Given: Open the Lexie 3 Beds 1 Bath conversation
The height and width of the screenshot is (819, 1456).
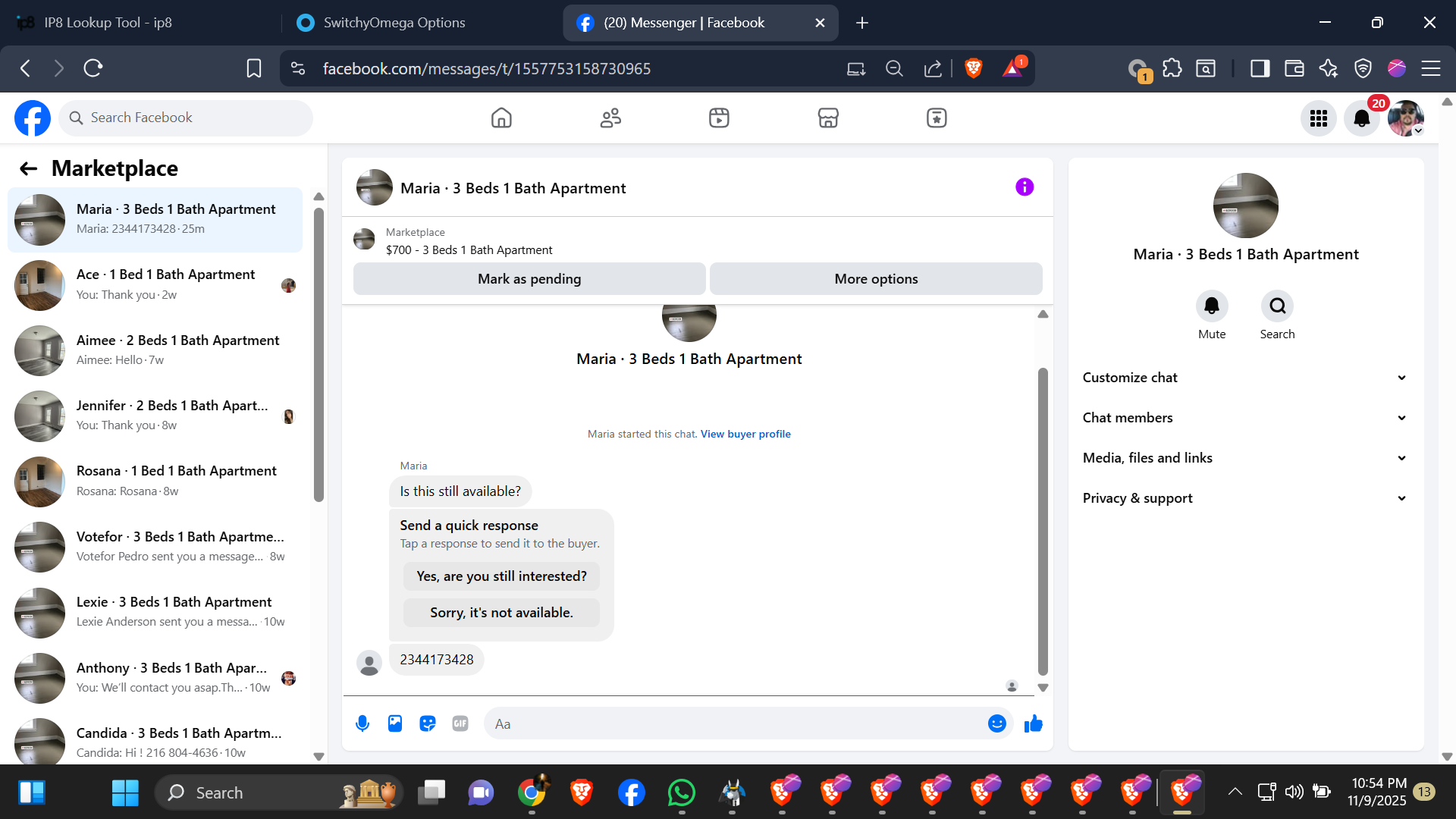Looking at the screenshot, I should (155, 613).
